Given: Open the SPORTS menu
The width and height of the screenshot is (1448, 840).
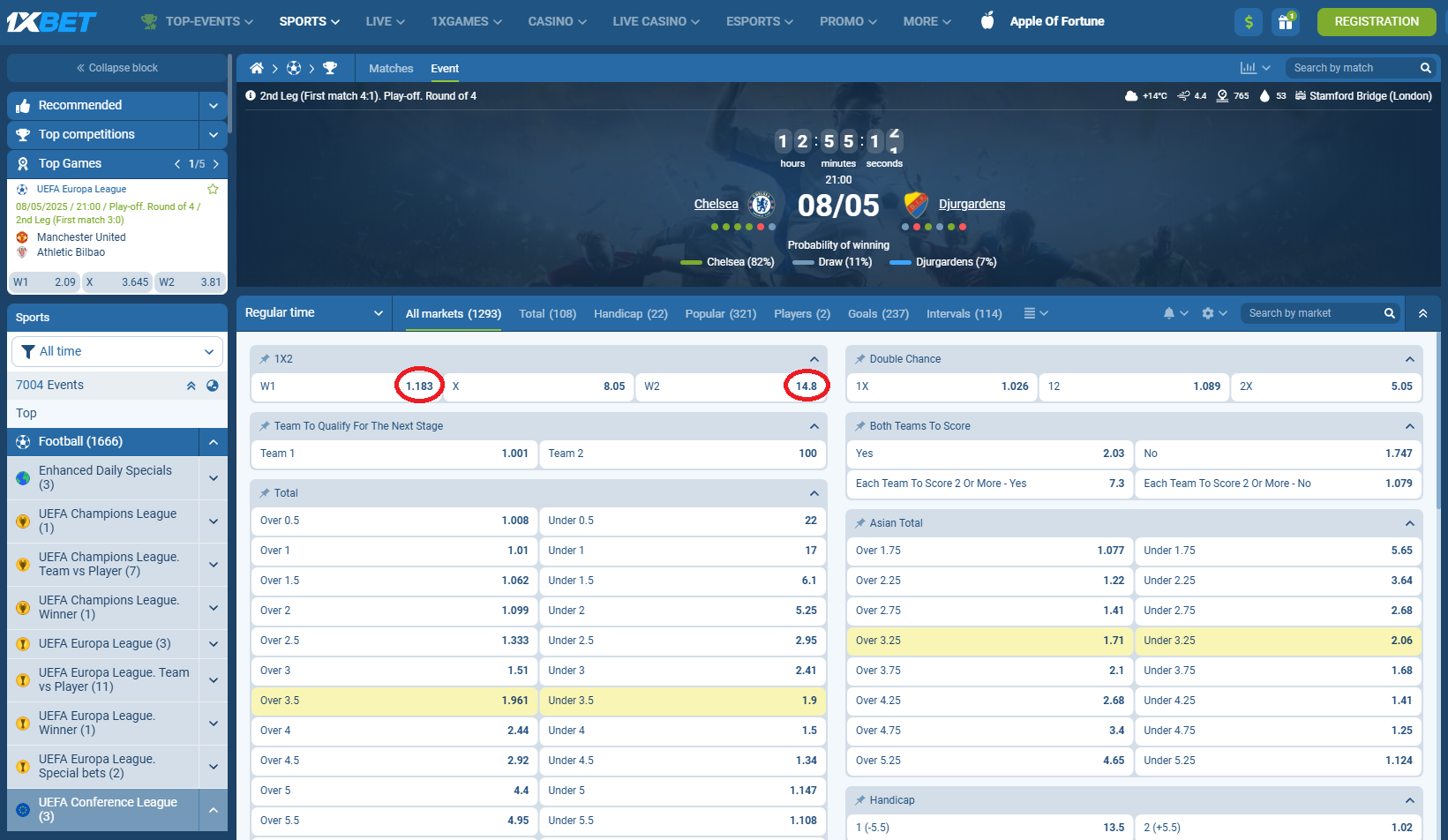Looking at the screenshot, I should [309, 21].
